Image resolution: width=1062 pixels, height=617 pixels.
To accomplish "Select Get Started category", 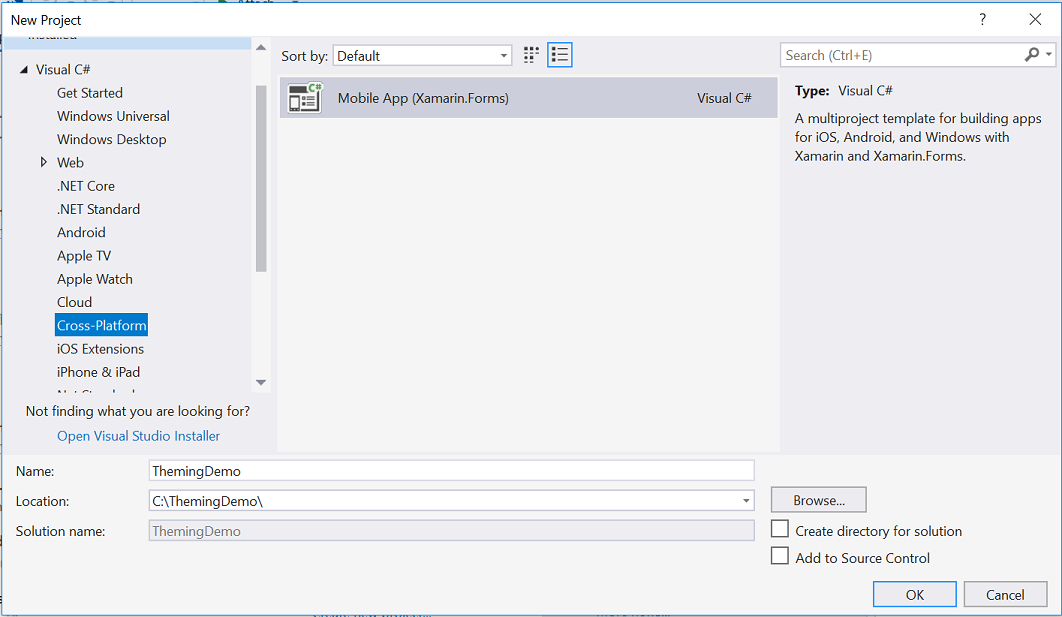I will pyautogui.click(x=90, y=93).
